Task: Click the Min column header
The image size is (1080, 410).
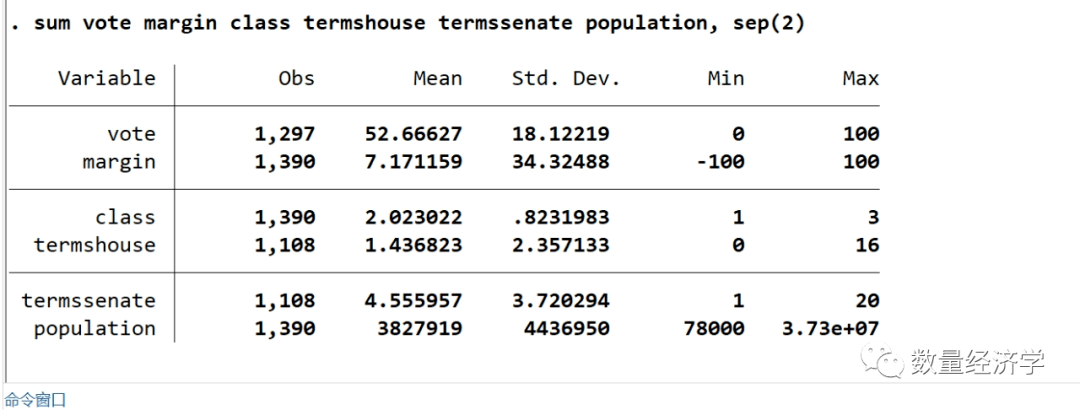Action: (725, 78)
